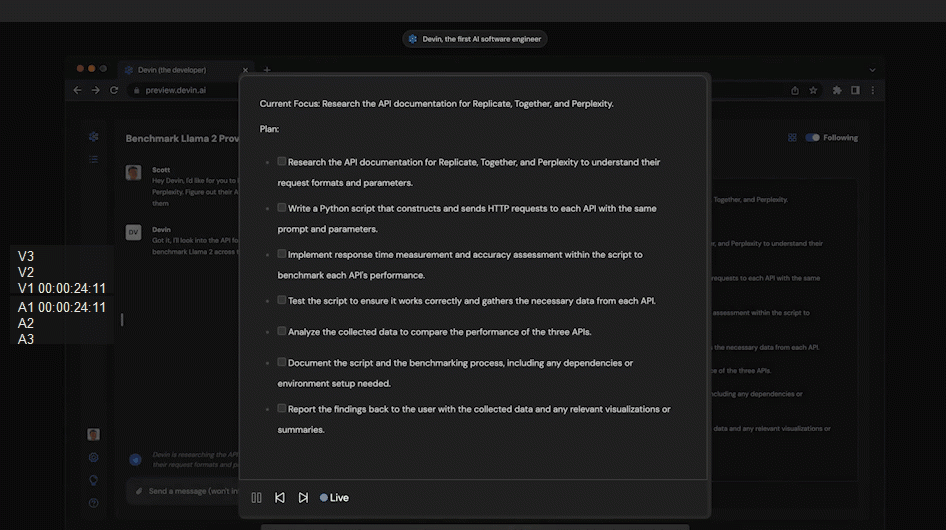
Task: Click the Devin status indicator icon above message box
Action: point(135,460)
